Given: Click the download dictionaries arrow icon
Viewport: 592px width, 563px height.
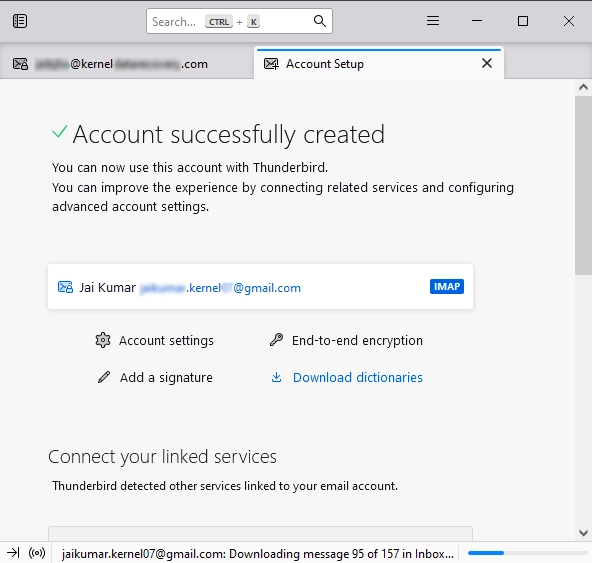Looking at the screenshot, I should 276,377.
